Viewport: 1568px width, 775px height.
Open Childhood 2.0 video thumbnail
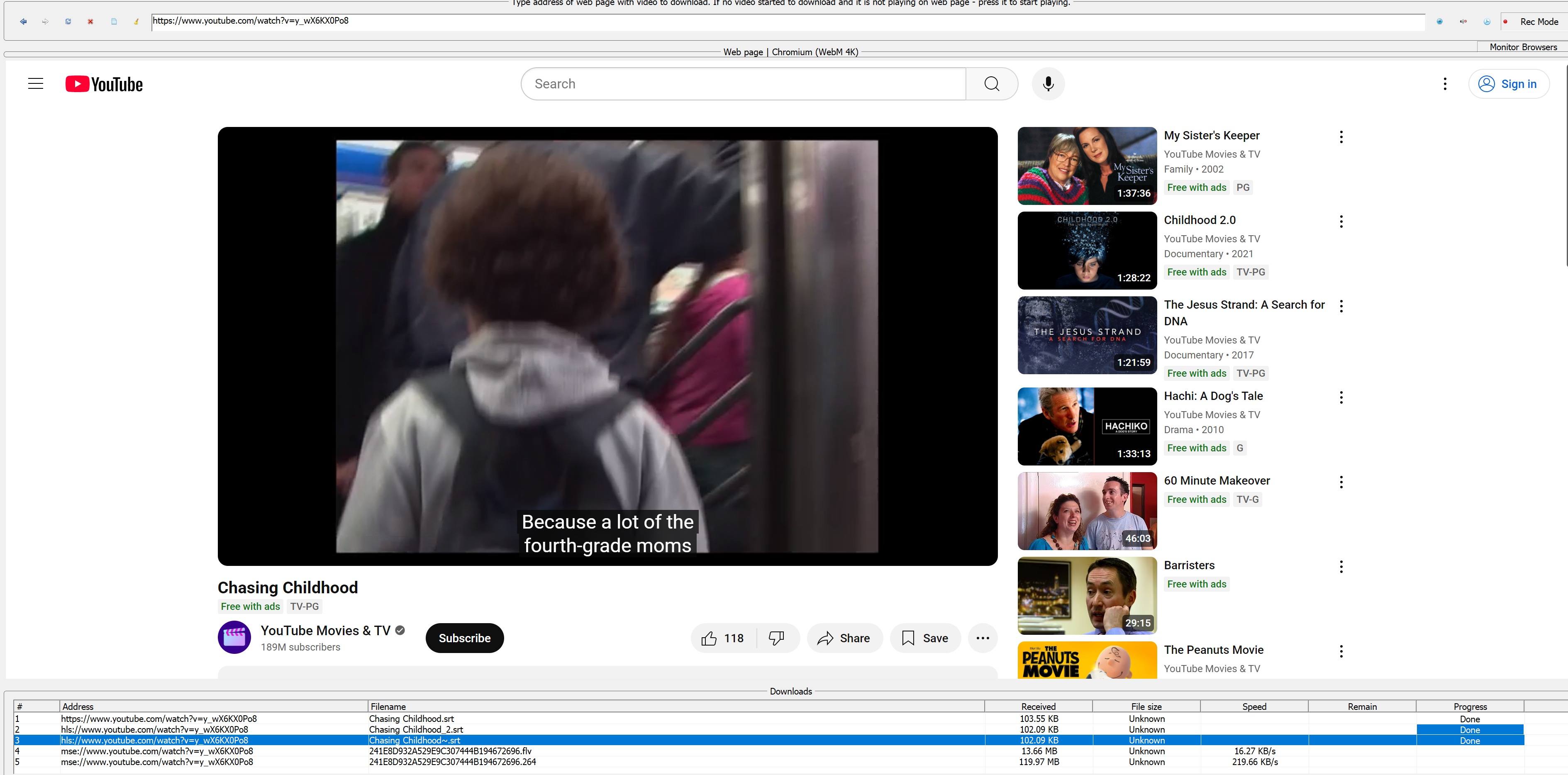point(1087,250)
